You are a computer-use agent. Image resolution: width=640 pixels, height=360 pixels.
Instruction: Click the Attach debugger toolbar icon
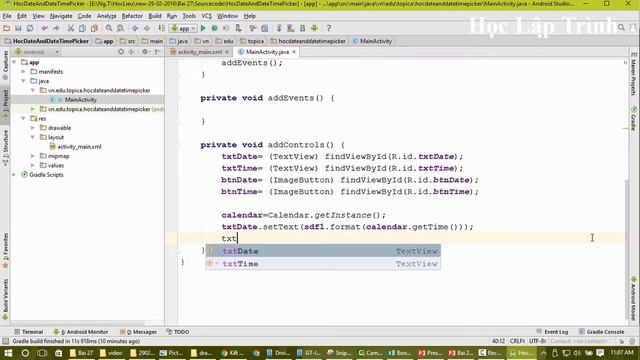(238, 28)
